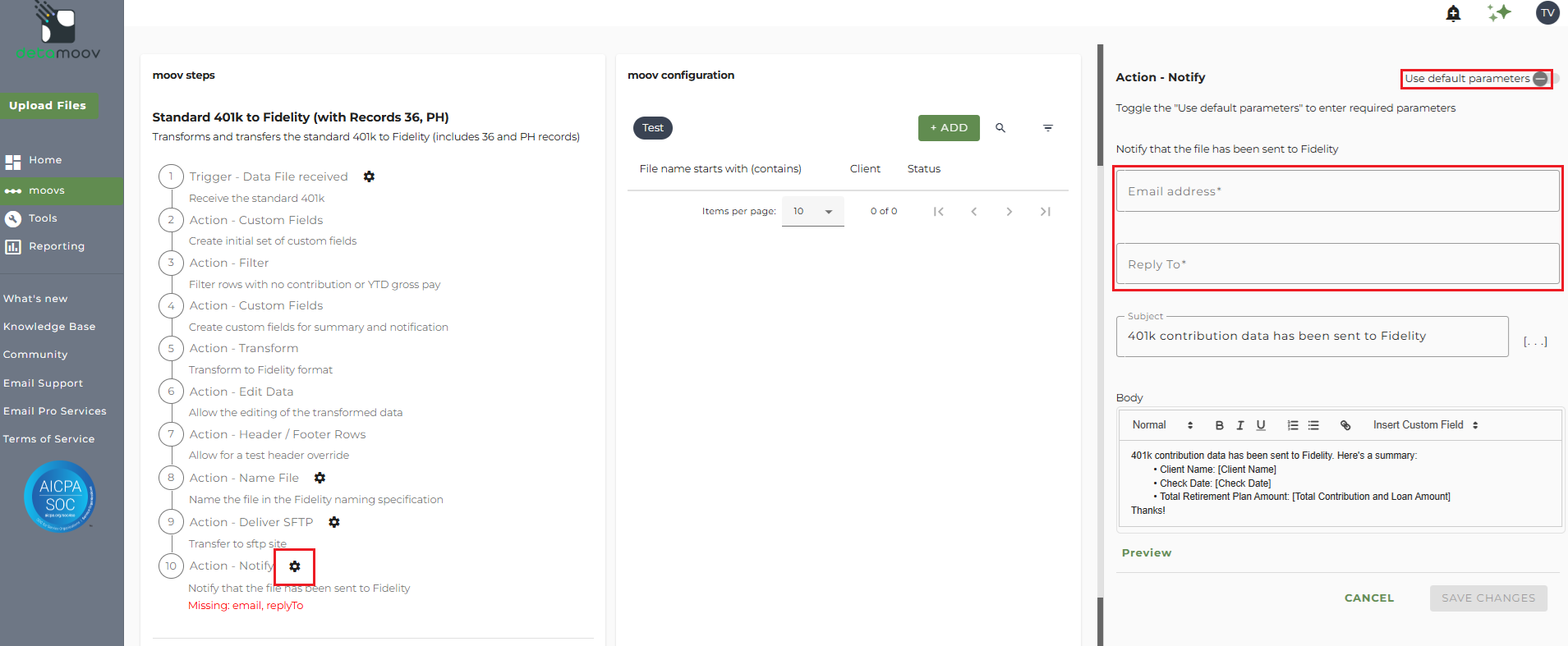Screen dimensions: 1568x646
Task: Click inside the Body text editor
Action: click(1340, 483)
